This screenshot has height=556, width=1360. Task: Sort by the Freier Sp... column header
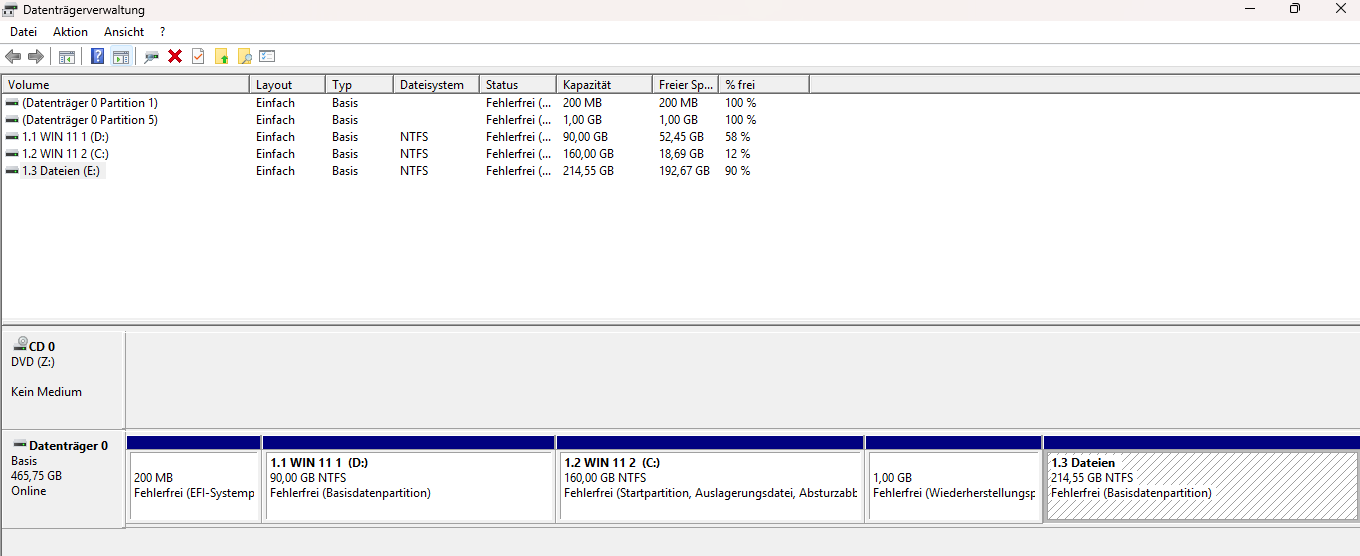[x=685, y=85]
